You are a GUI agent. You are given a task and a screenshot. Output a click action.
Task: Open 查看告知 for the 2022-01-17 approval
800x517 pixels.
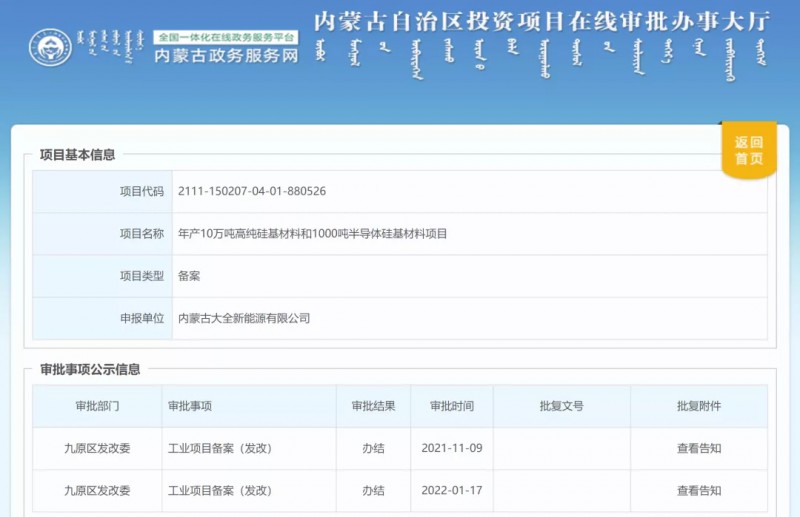[699, 490]
